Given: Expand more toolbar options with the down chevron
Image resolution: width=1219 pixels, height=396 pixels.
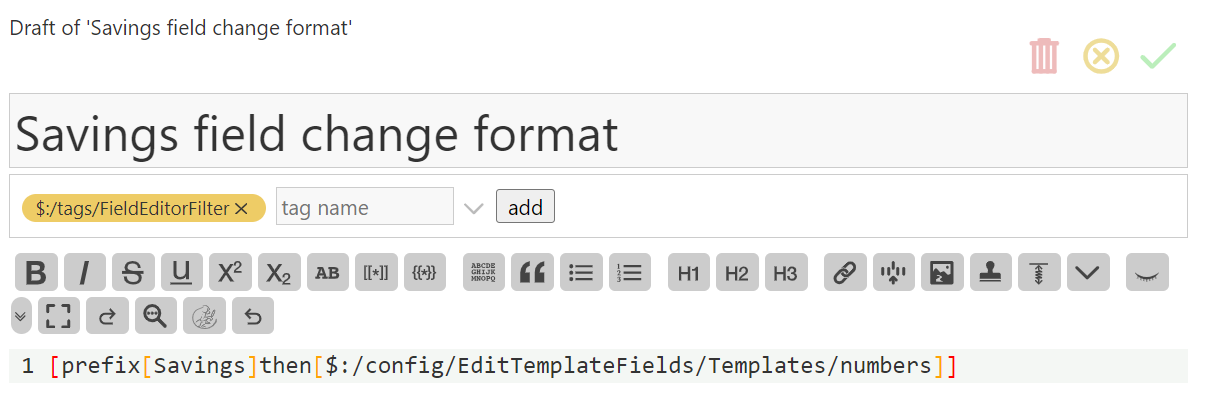Looking at the screenshot, I should [1088, 272].
